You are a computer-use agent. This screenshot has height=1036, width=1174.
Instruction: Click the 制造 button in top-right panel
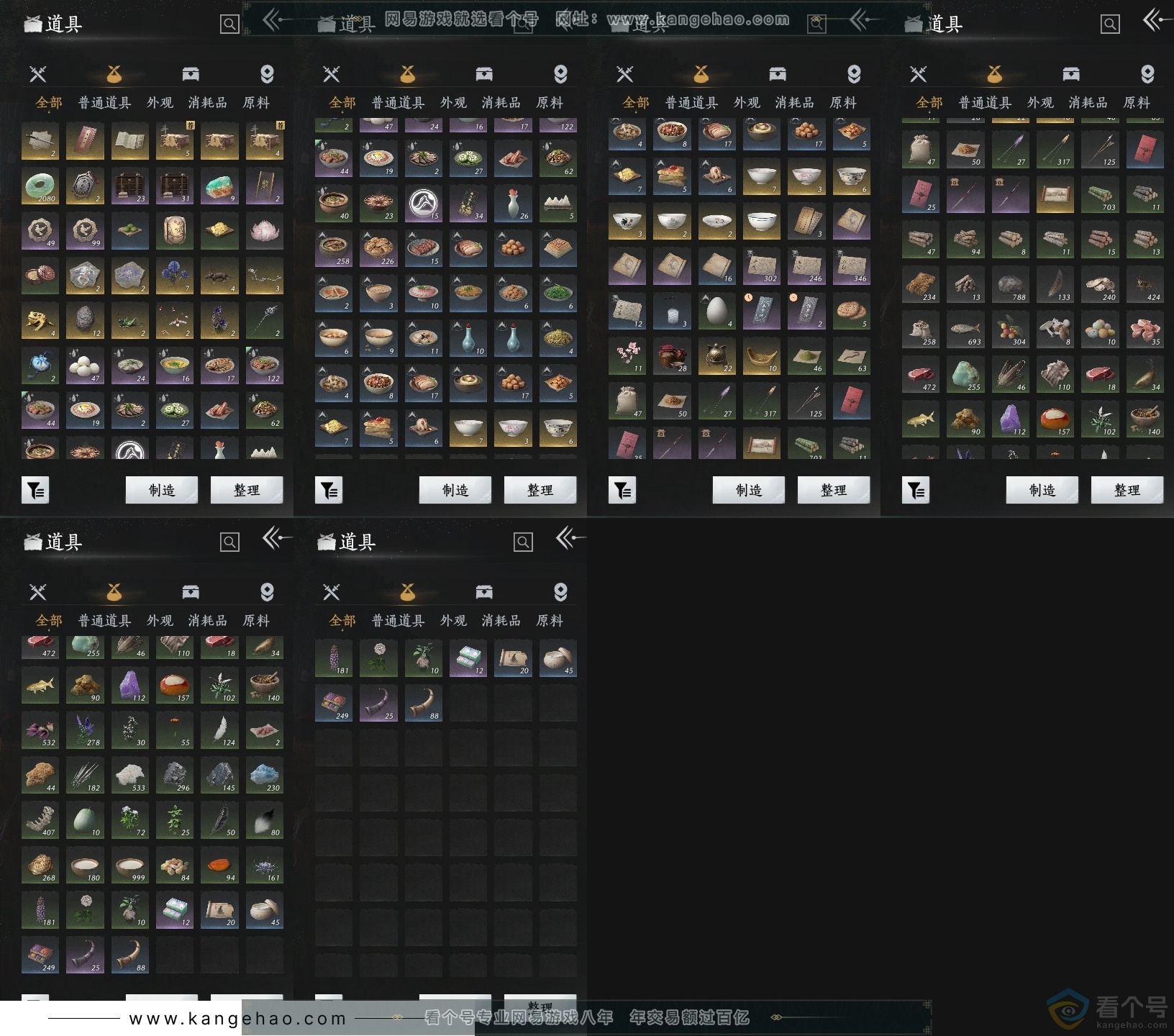click(1042, 490)
